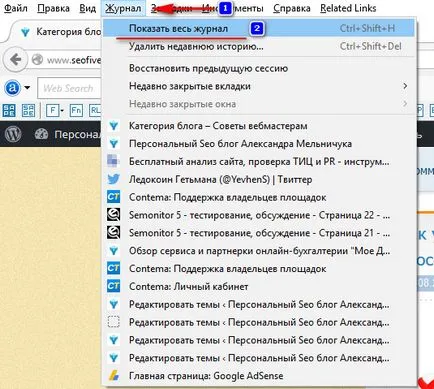Open Бесплатный анализ сайта history entry
Screen dimensions: 434x389
[x=259, y=162]
